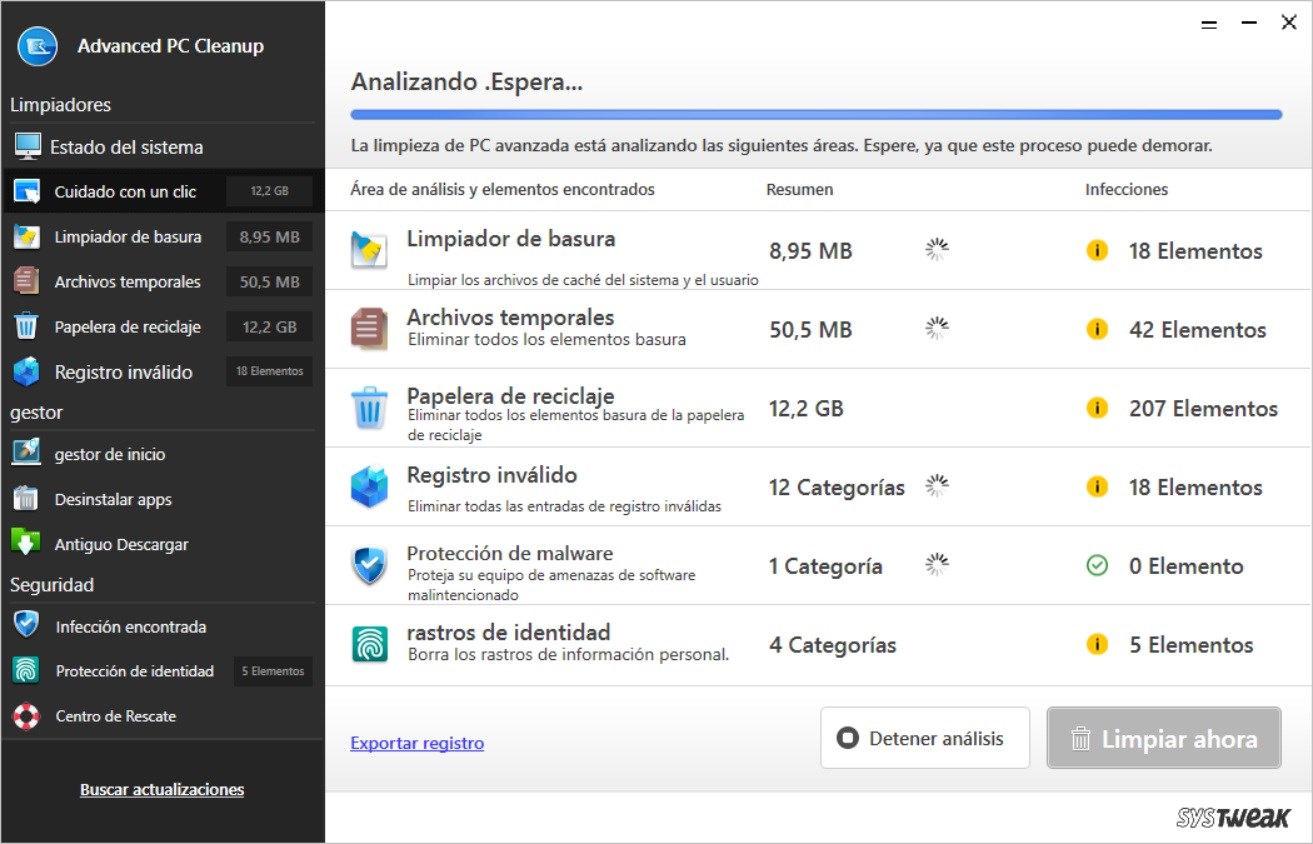Click Limpiar ahora button
This screenshot has width=1313, height=844.
[x=1164, y=738]
